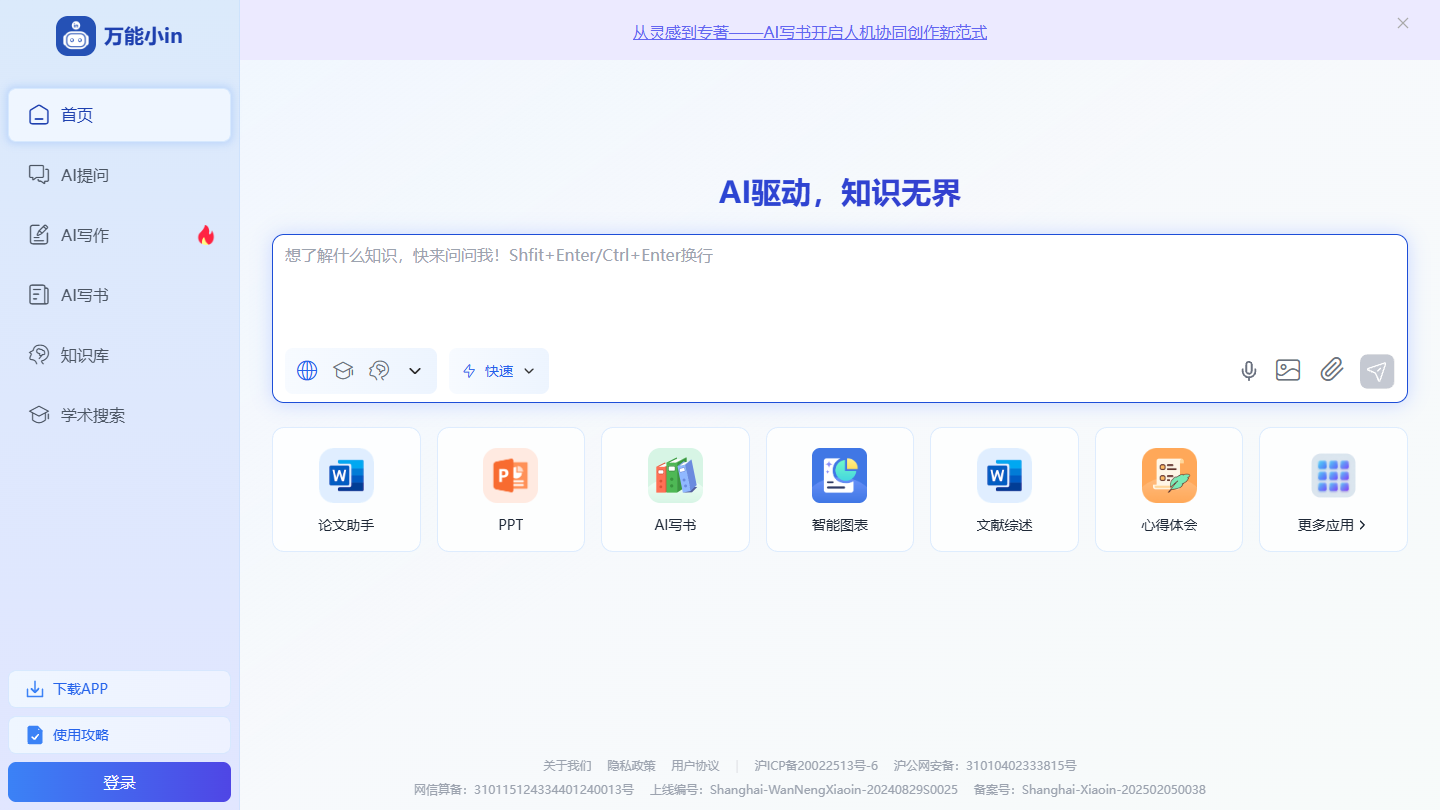Screen dimensions: 1440x810
Task: Expand the search sources dropdown arrow
Action: [x=415, y=371]
